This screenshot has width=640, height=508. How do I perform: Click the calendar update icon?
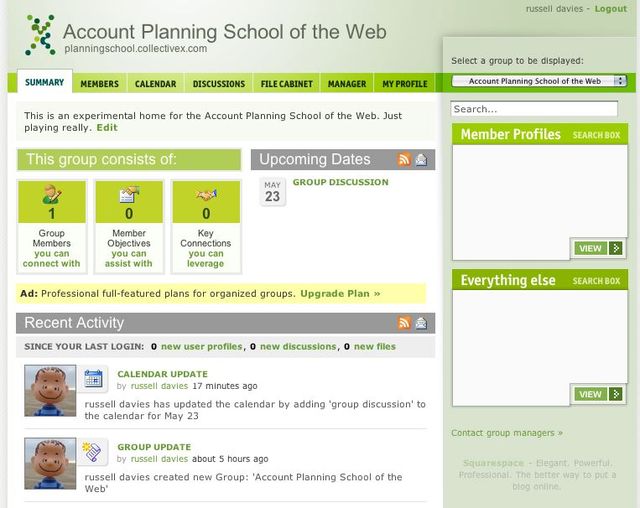(93, 379)
